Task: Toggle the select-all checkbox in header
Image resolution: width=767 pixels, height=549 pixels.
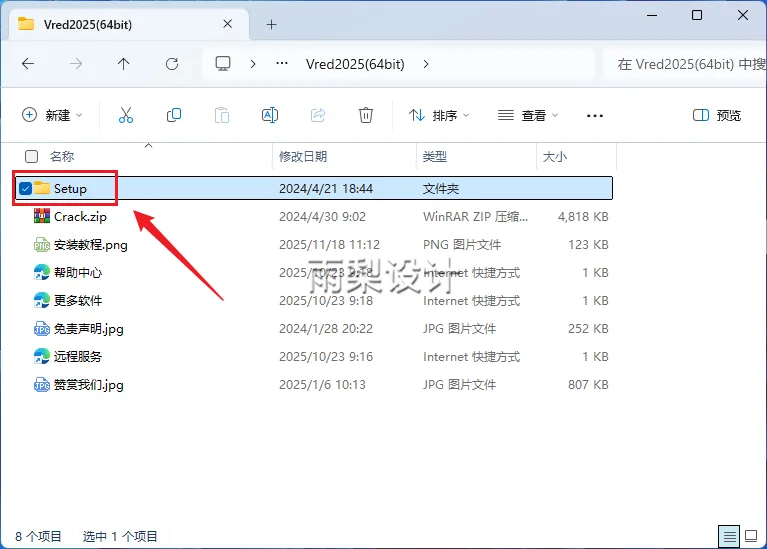Action: click(x=31, y=156)
